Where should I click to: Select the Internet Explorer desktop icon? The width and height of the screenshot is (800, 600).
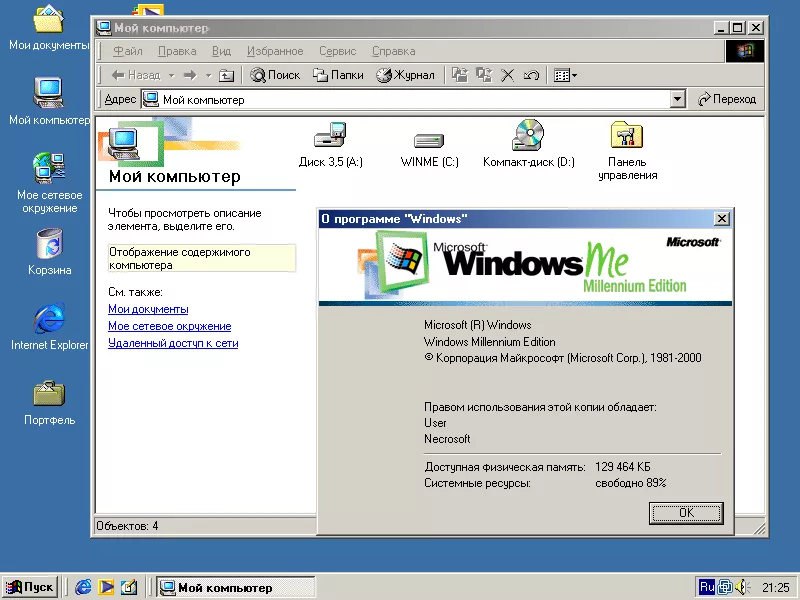tap(49, 327)
